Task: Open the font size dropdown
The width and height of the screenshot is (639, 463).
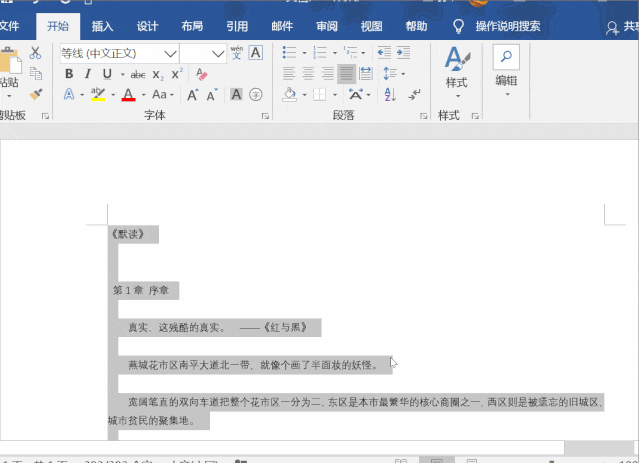Action: 218,53
